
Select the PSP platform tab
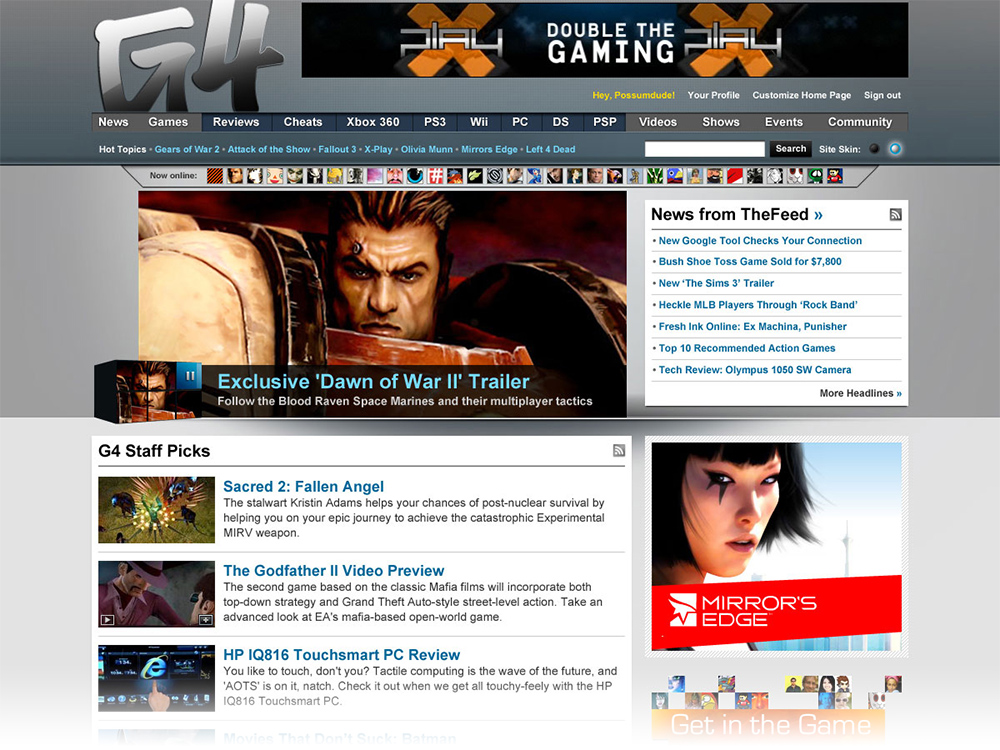(605, 122)
